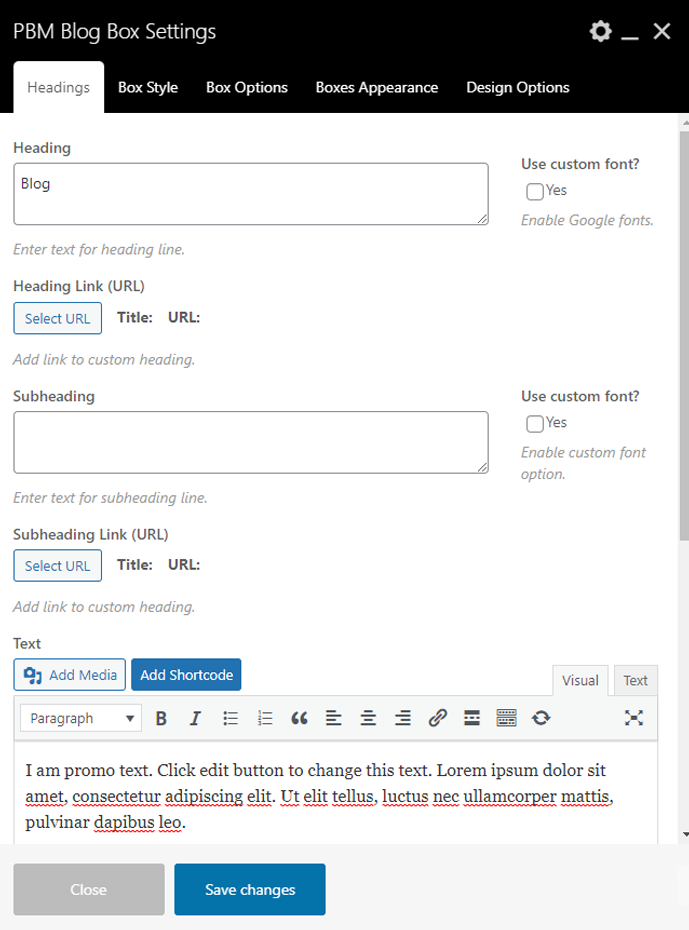Enable custom font for Heading
The image size is (689, 930).
point(535,191)
